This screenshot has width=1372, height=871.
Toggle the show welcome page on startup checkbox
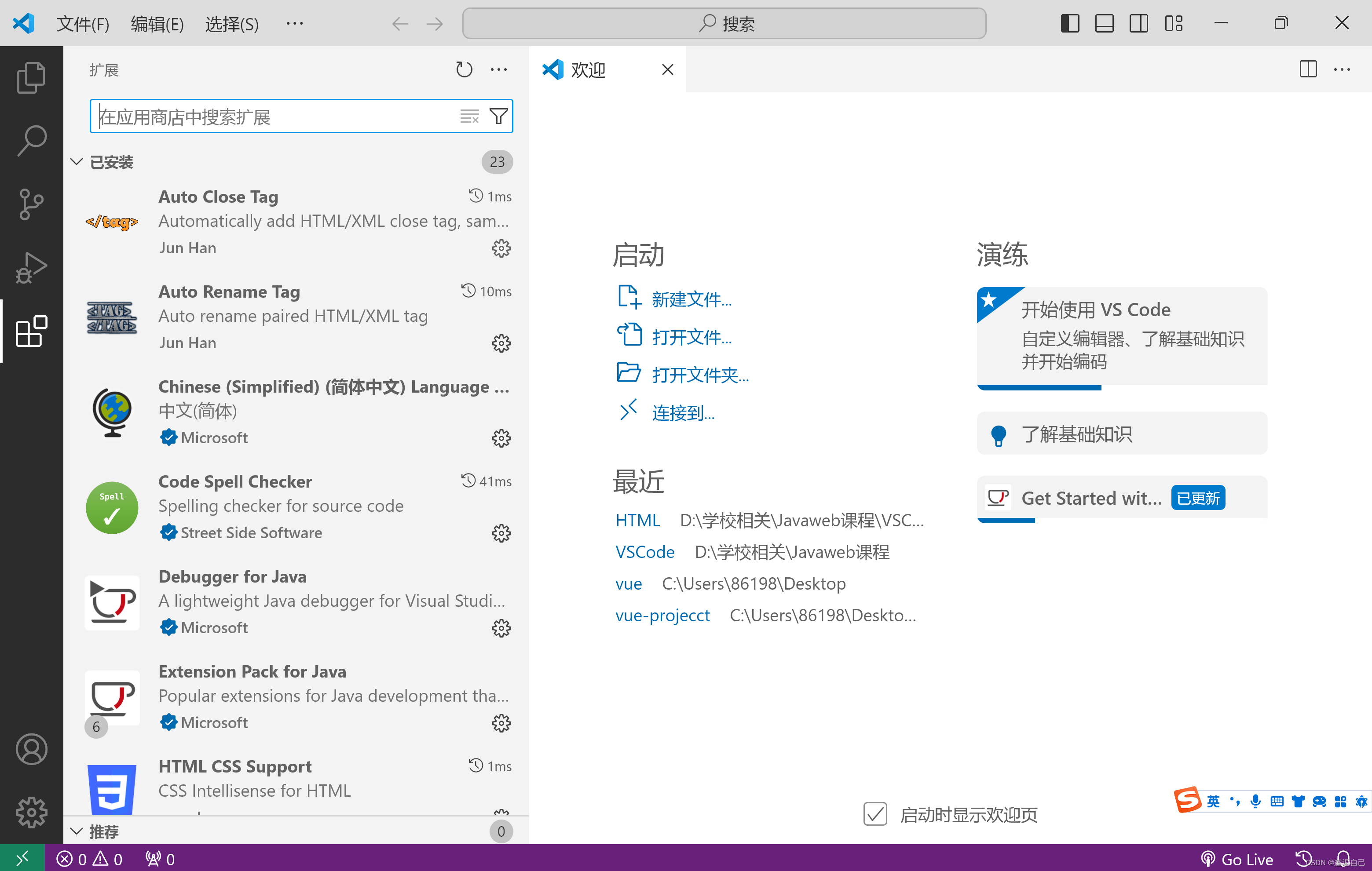(x=874, y=814)
